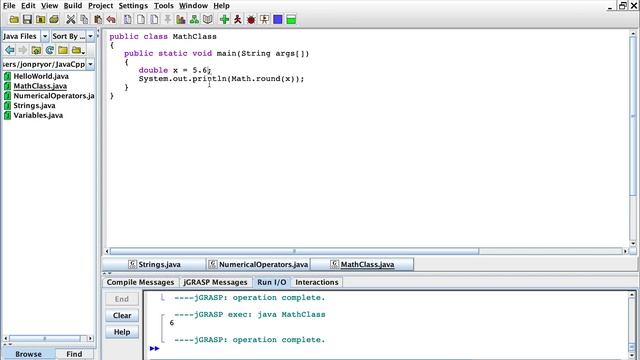The width and height of the screenshot is (640, 360).
Task: Select HelloWorld.java in file list
Action: (x=36, y=76)
